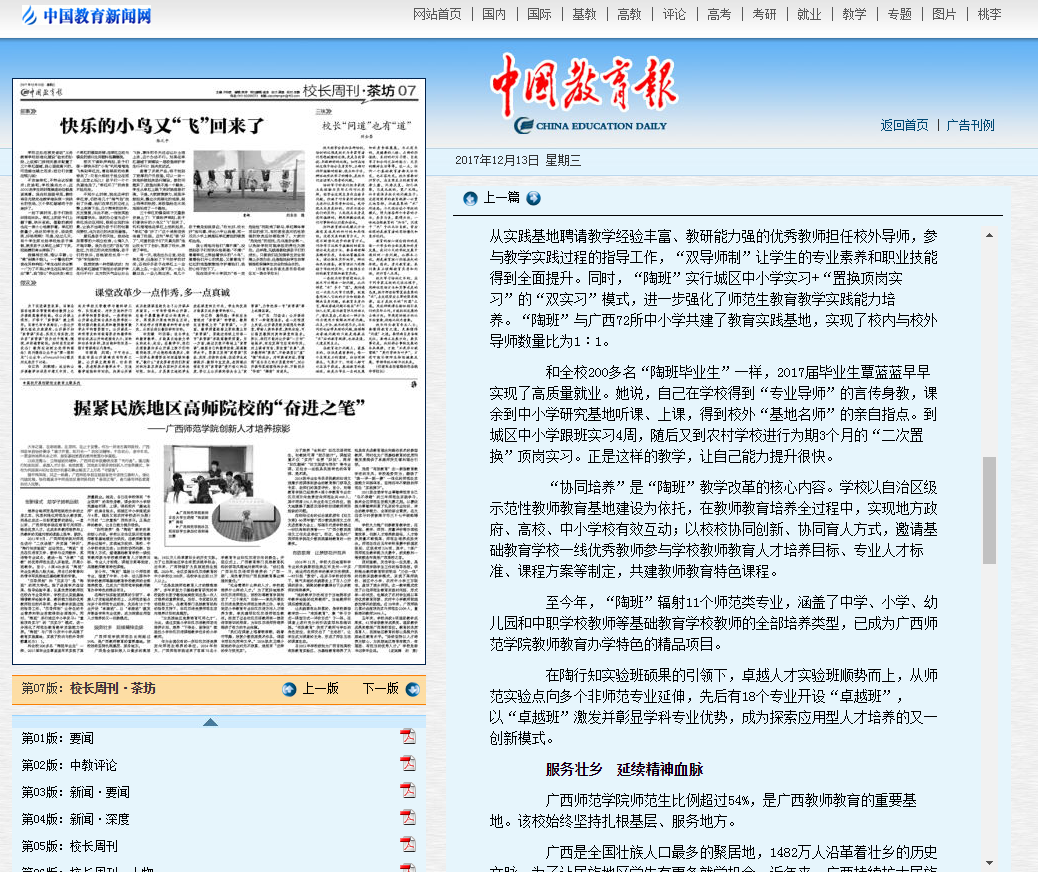Open 基教 in the top navigation
This screenshot has height=872, width=1038.
(x=584, y=15)
